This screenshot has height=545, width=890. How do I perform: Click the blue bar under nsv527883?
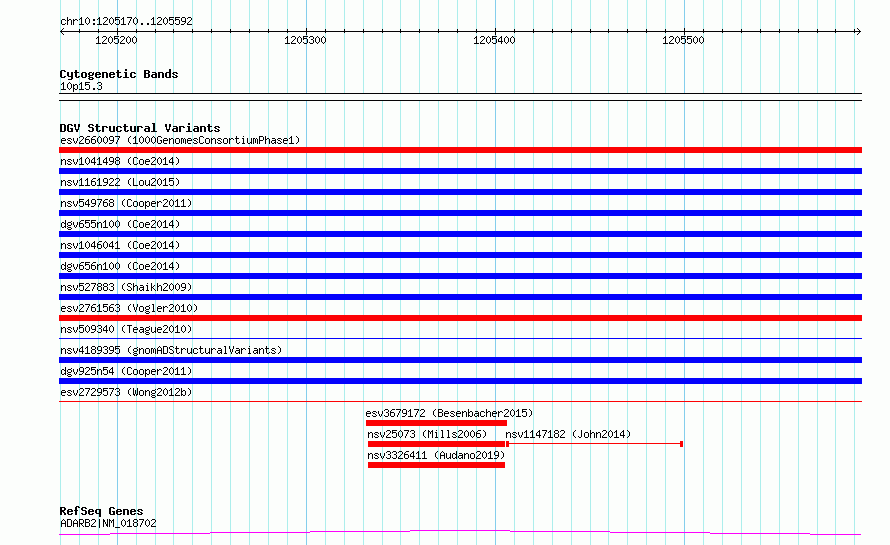pos(460,297)
